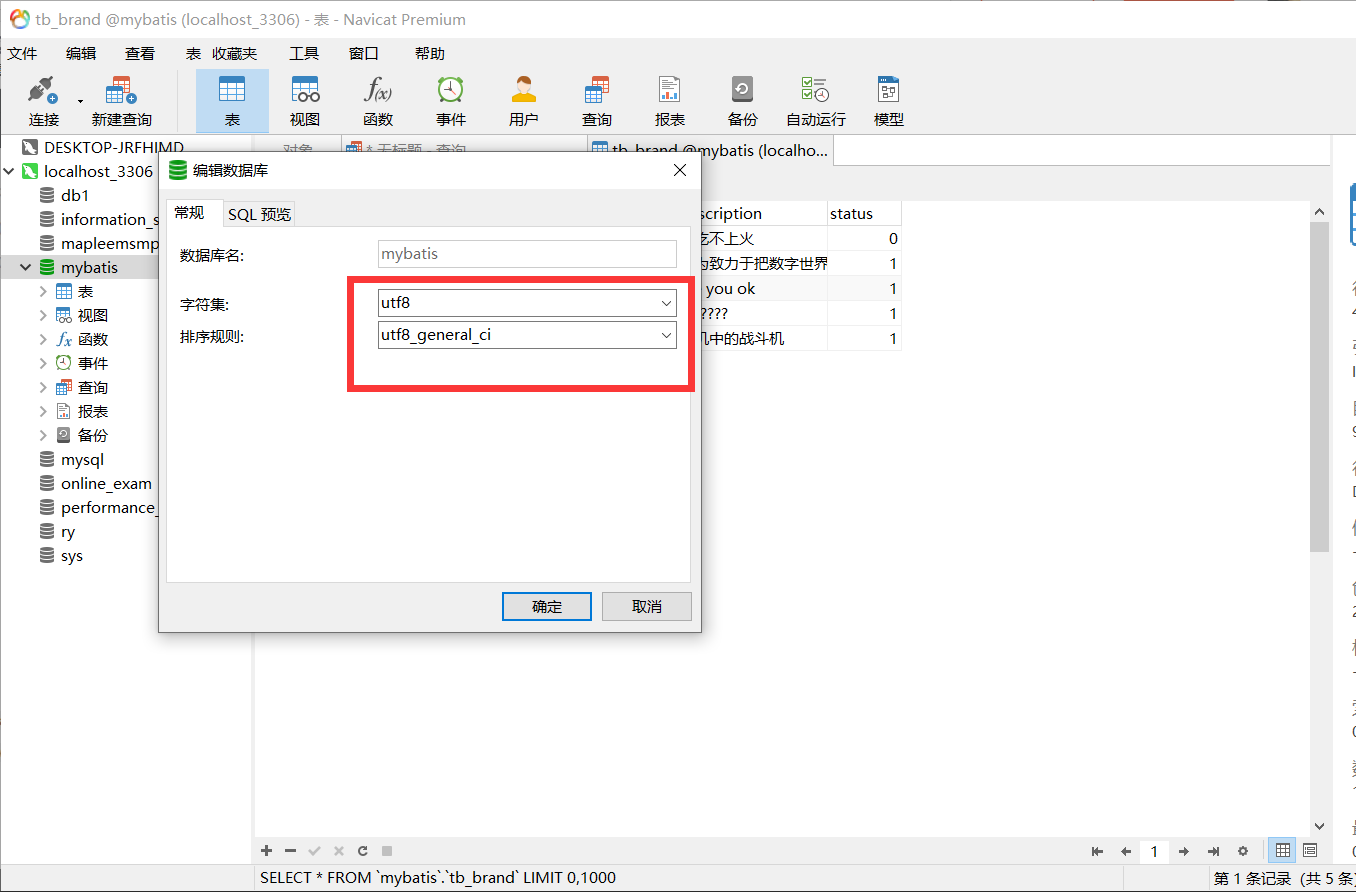Open the 收藏夹 menu
1356x892 pixels.
pyautogui.click(x=234, y=54)
